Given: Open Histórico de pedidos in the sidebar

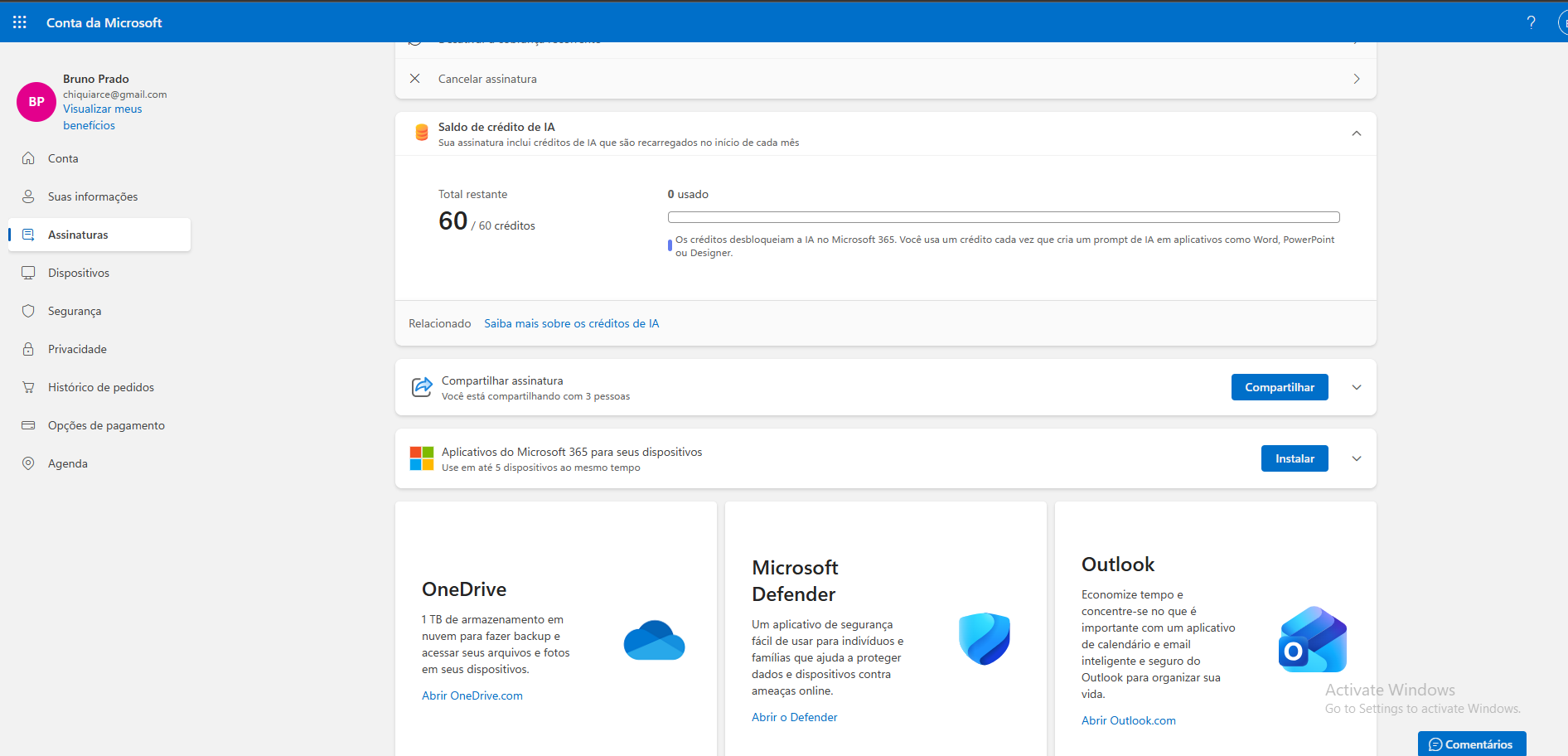Looking at the screenshot, I should point(99,387).
